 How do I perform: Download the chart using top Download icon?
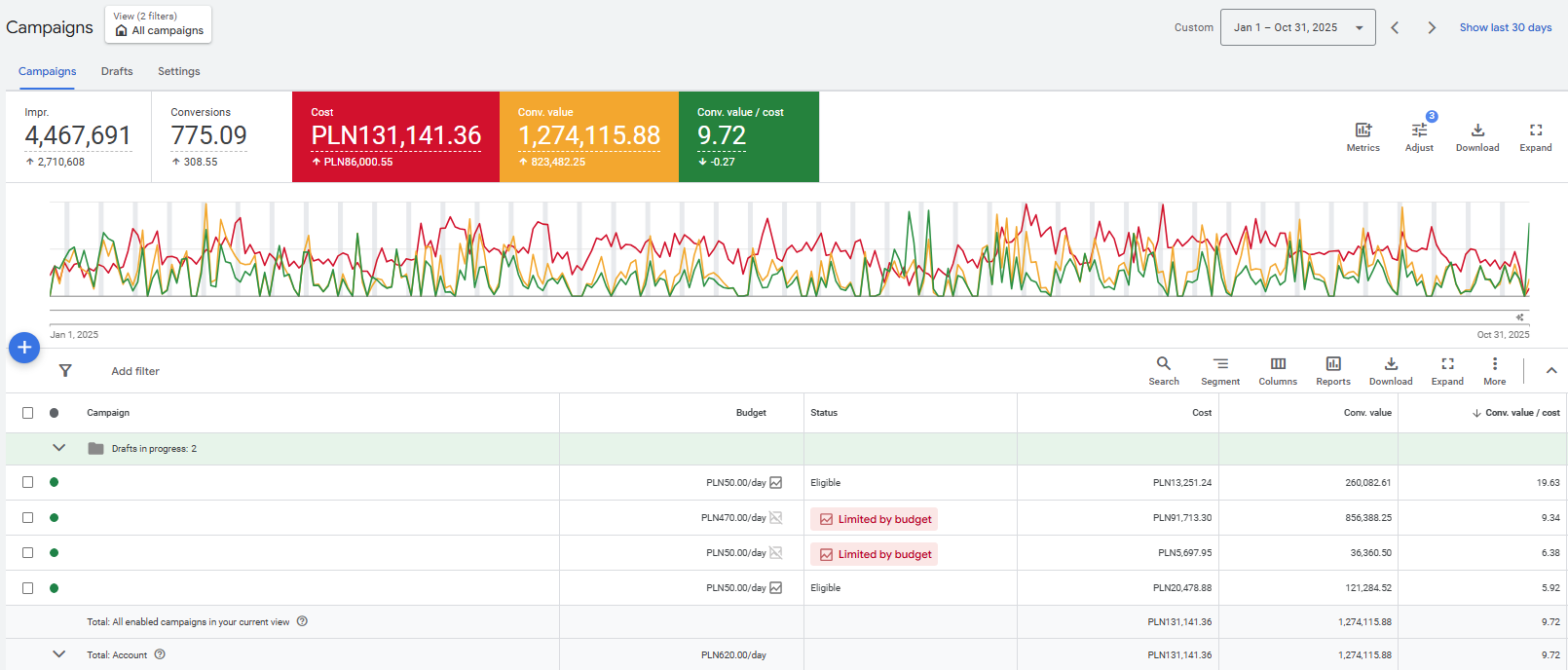[1477, 130]
